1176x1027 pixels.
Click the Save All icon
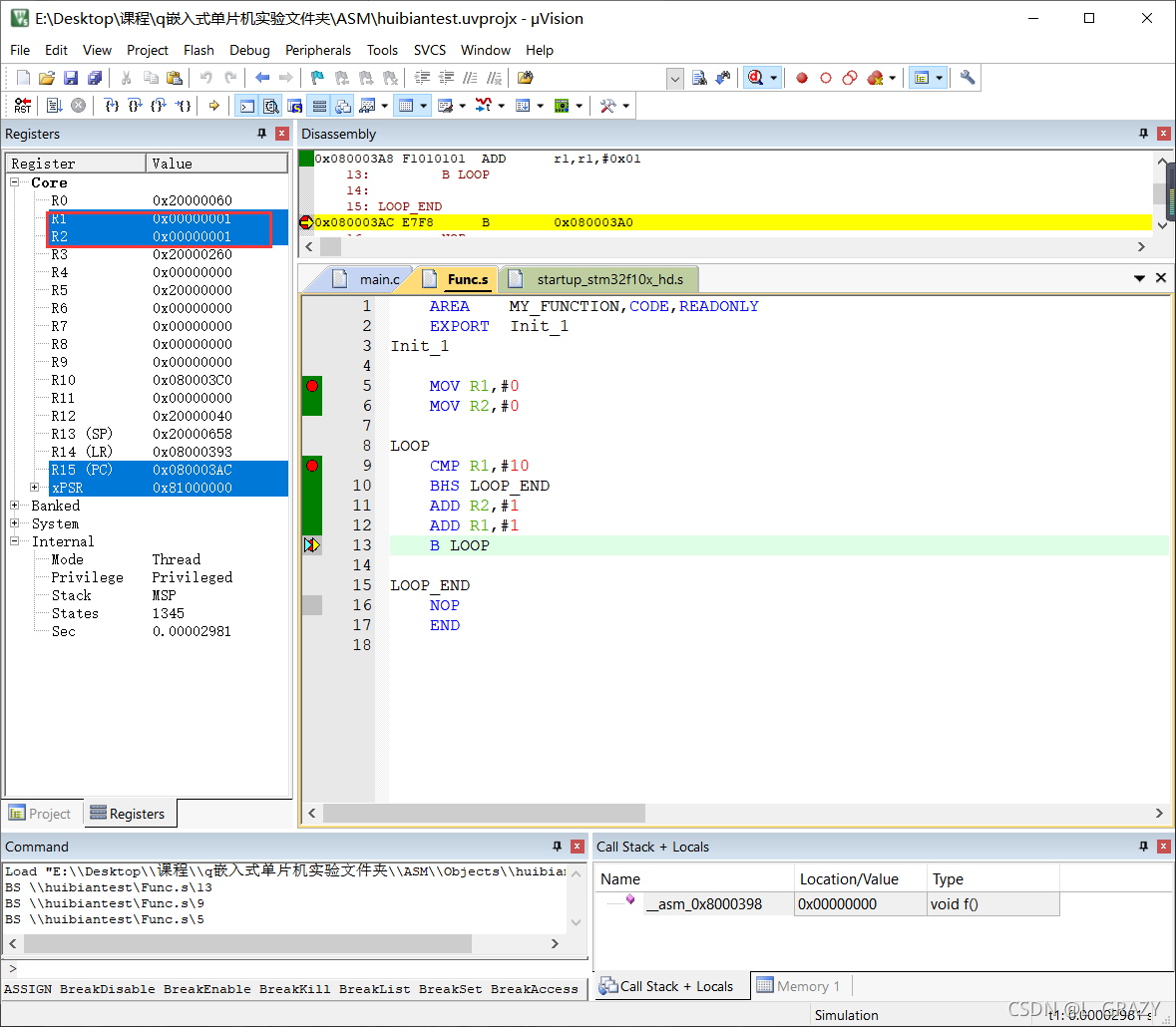pyautogui.click(x=95, y=78)
